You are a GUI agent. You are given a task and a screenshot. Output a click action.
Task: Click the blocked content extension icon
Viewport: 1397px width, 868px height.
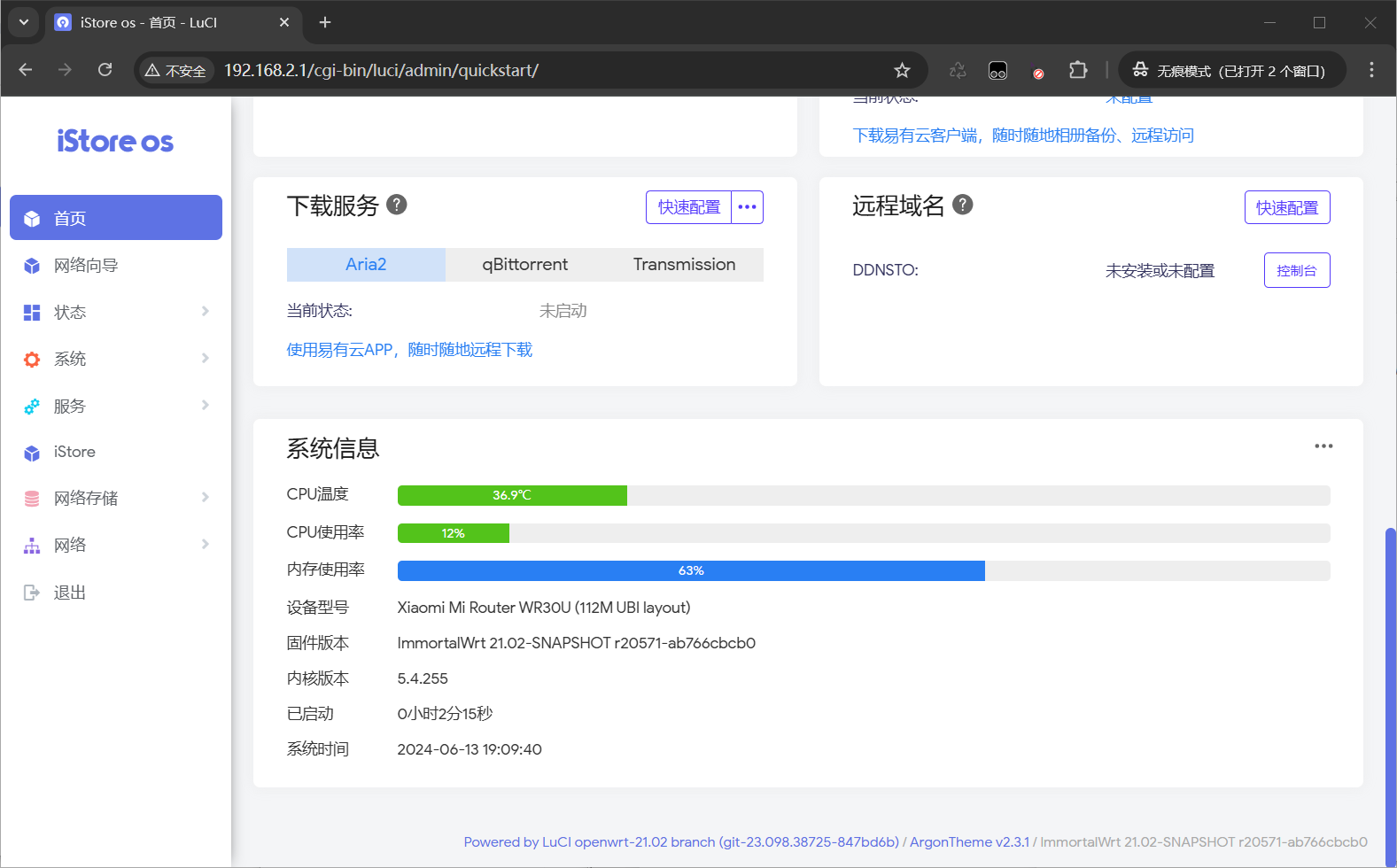(1038, 73)
